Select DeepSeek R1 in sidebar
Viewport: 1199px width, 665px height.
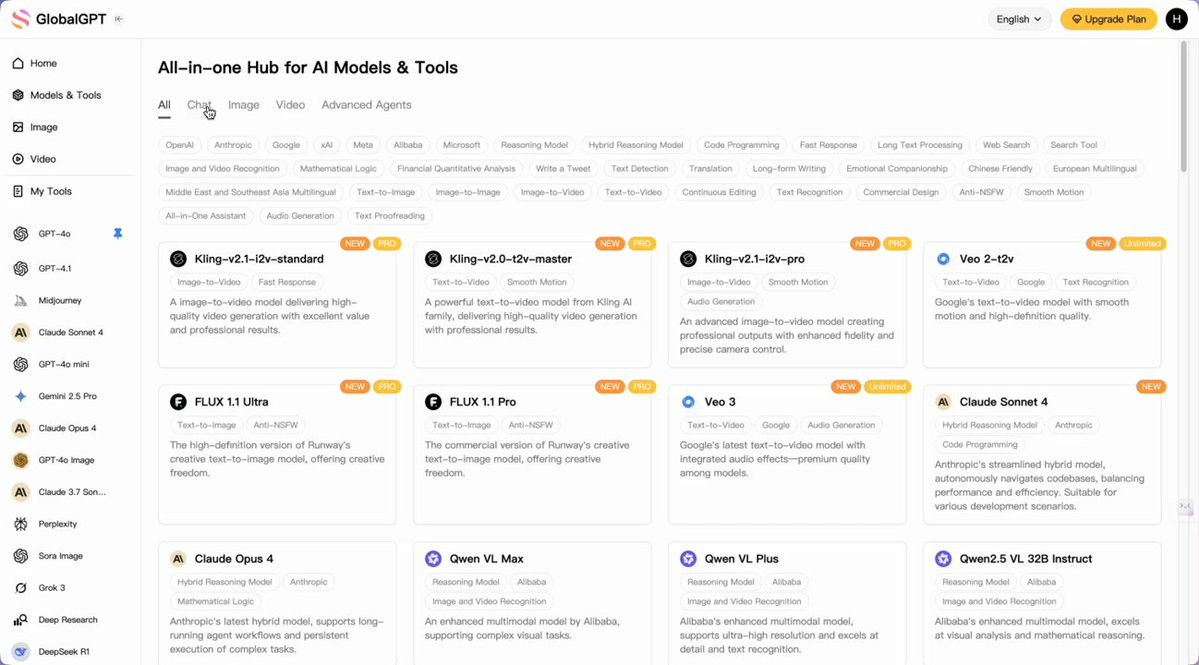click(63, 652)
